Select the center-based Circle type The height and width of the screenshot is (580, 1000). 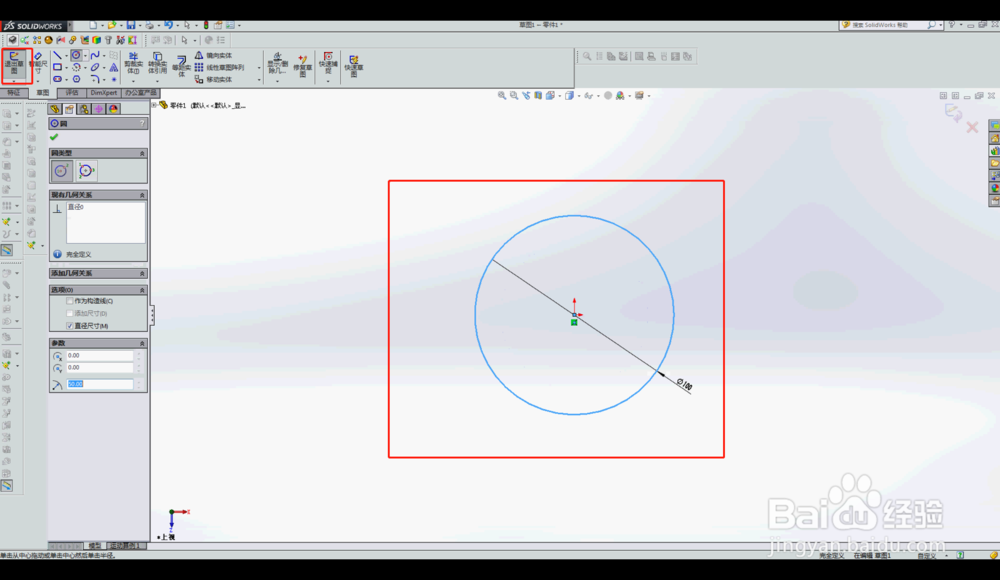coord(62,170)
